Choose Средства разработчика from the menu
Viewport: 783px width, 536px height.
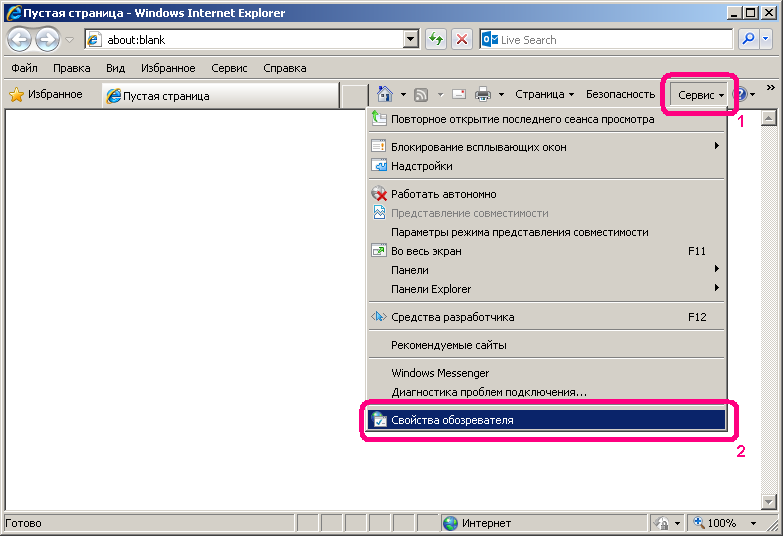453,317
